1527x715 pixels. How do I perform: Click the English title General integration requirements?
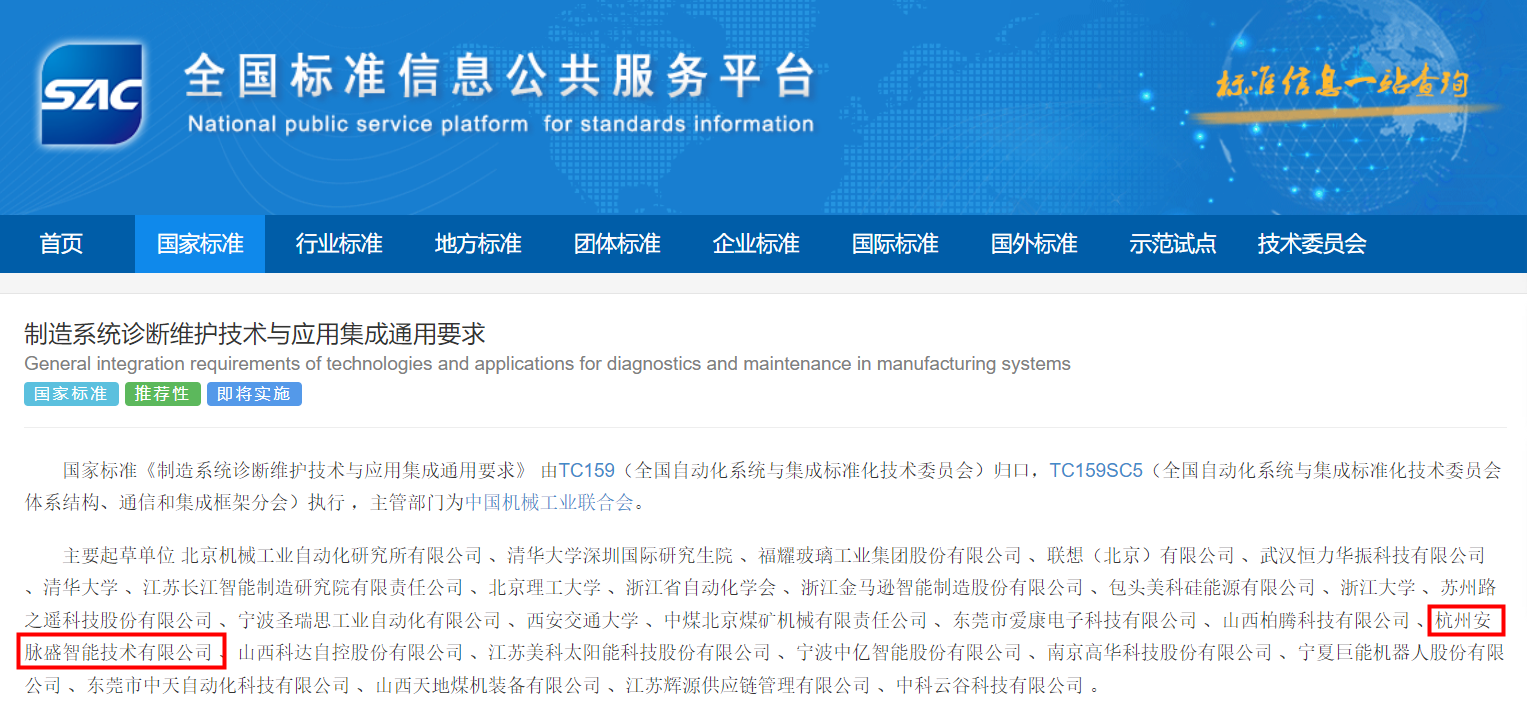(x=547, y=364)
